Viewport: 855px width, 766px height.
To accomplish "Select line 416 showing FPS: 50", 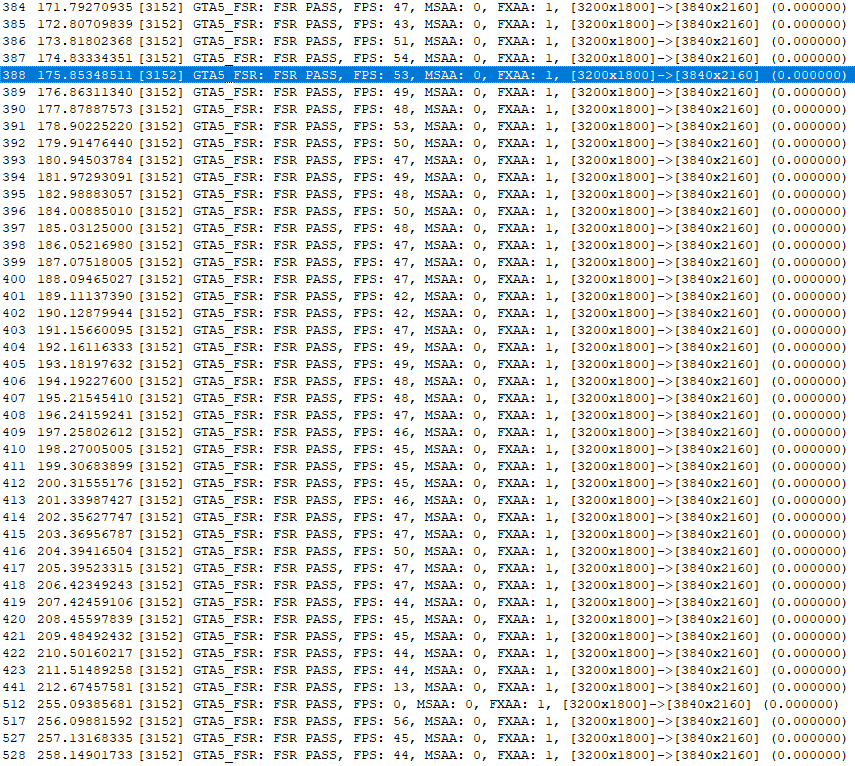I will click(400, 552).
